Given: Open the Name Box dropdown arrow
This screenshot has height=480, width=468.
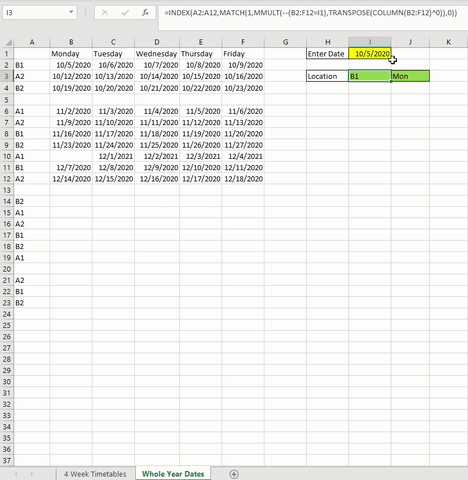Looking at the screenshot, I should pos(71,12).
